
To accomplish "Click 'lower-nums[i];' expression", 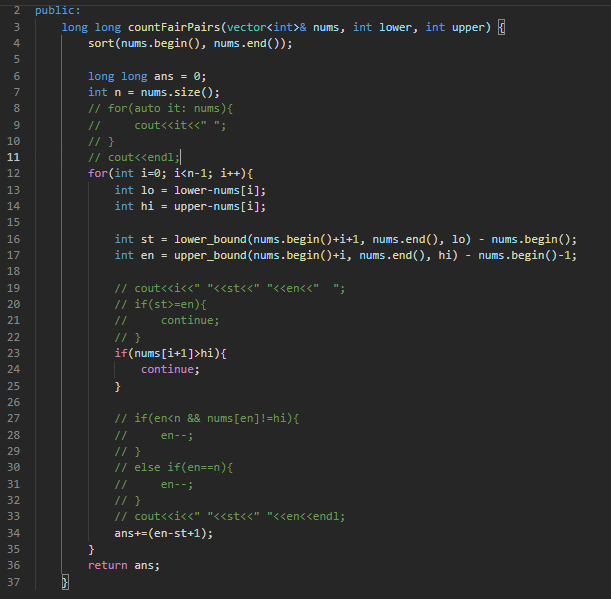I will 220,191.
